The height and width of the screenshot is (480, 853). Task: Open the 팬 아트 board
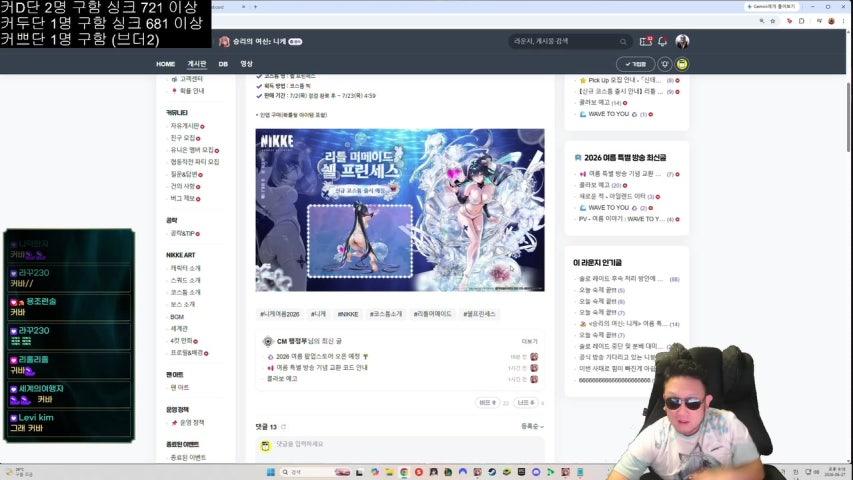pyautogui.click(x=180, y=387)
